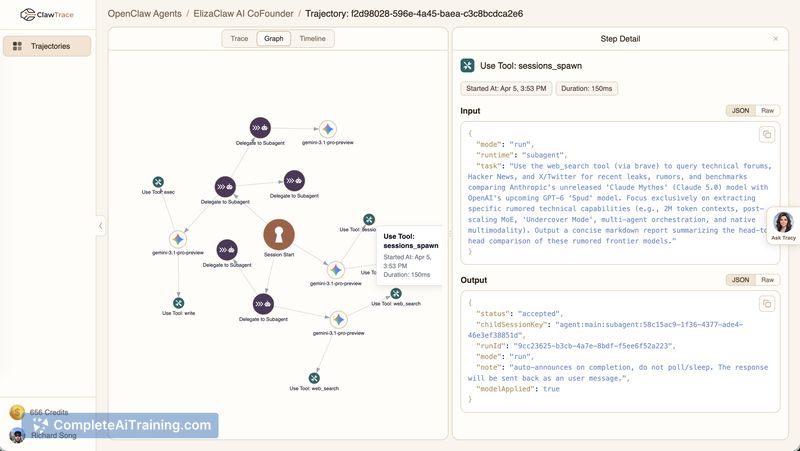
Task: Select the bottommost Use Tool: web_search node
Action: pyautogui.click(x=314, y=378)
